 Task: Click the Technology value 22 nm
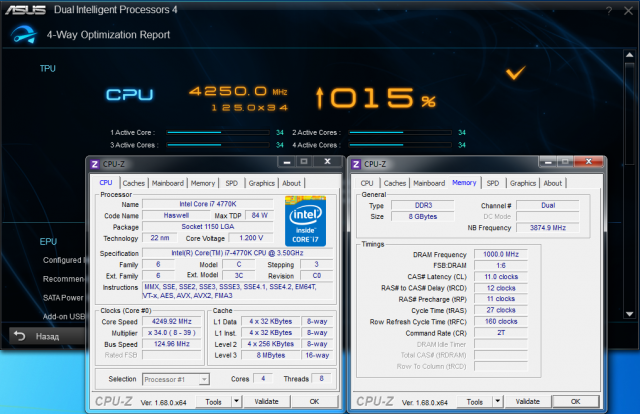point(160,238)
